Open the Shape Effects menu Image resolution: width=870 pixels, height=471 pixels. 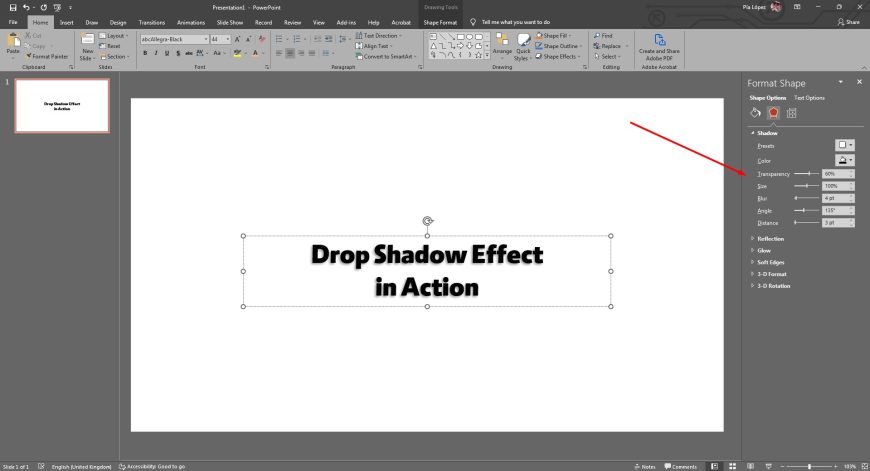coord(558,57)
